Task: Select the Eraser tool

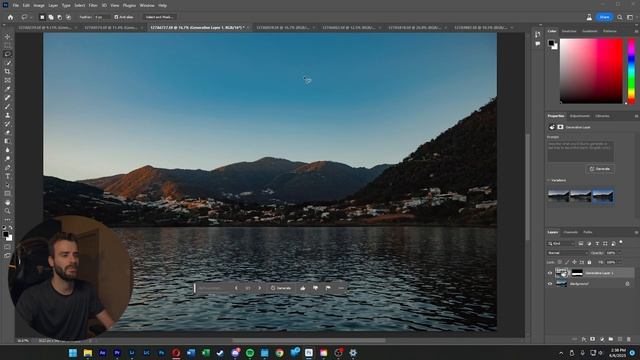Action: coord(7,133)
